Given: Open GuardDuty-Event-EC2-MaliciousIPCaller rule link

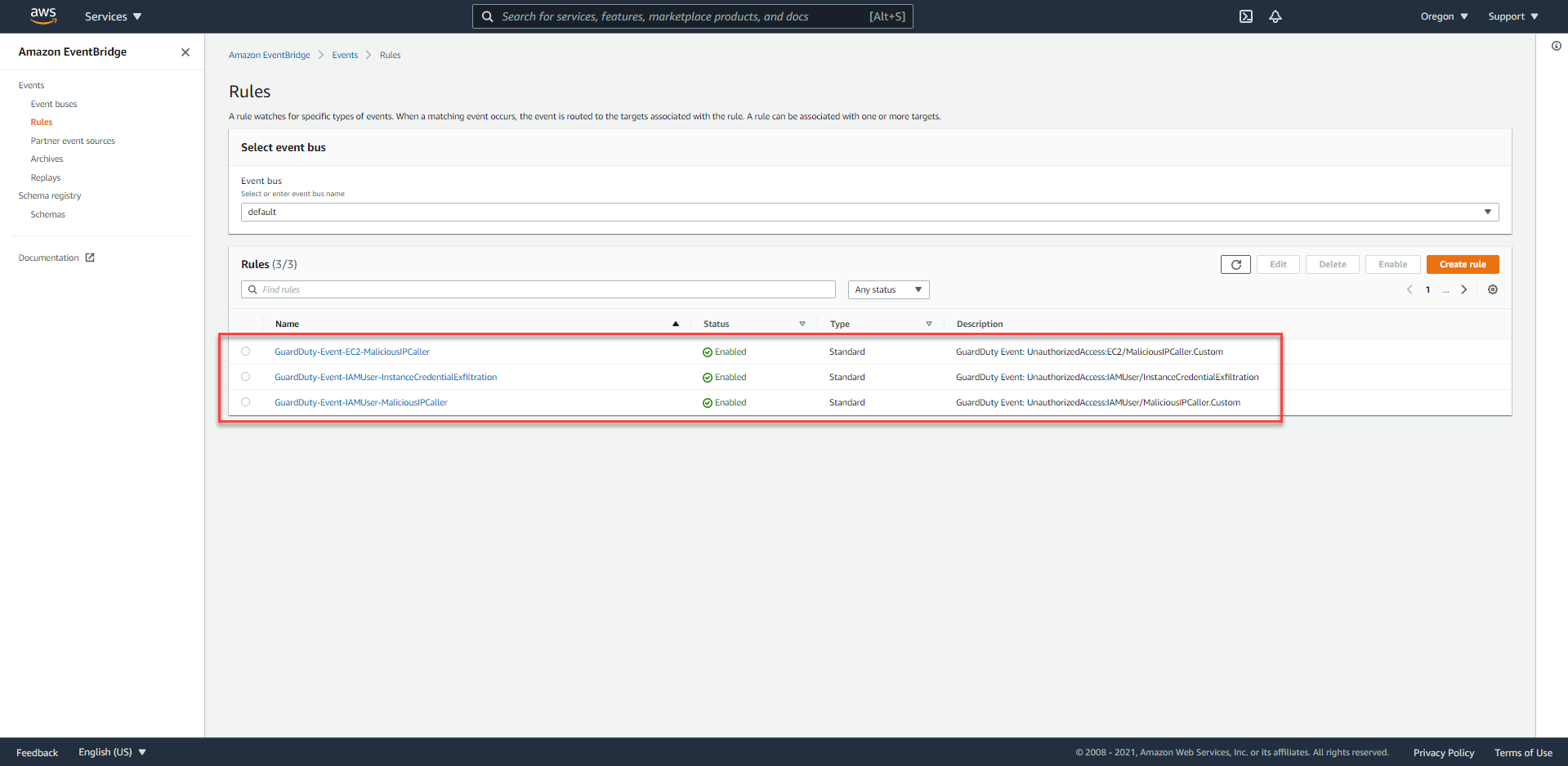Looking at the screenshot, I should 352,352.
